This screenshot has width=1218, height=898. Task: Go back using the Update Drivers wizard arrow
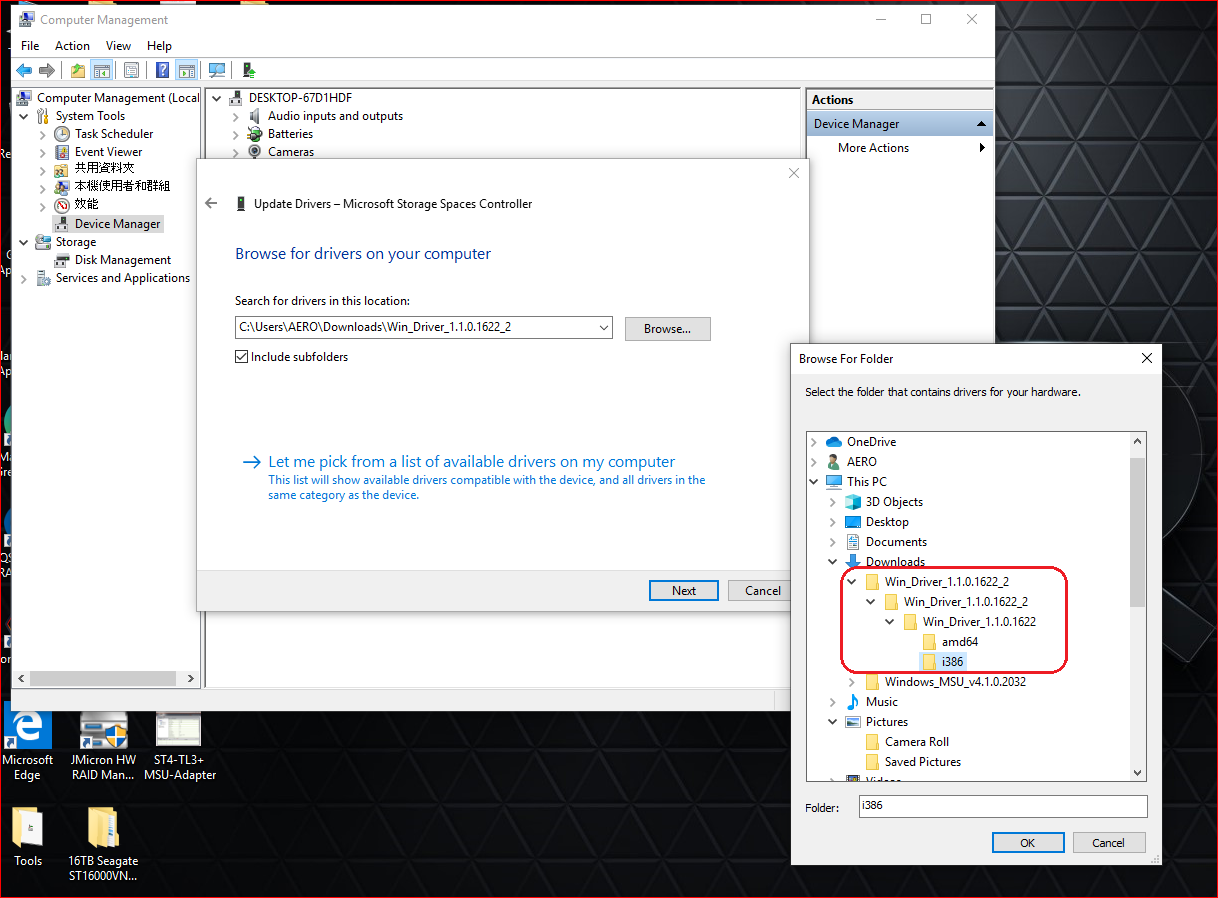click(x=211, y=204)
